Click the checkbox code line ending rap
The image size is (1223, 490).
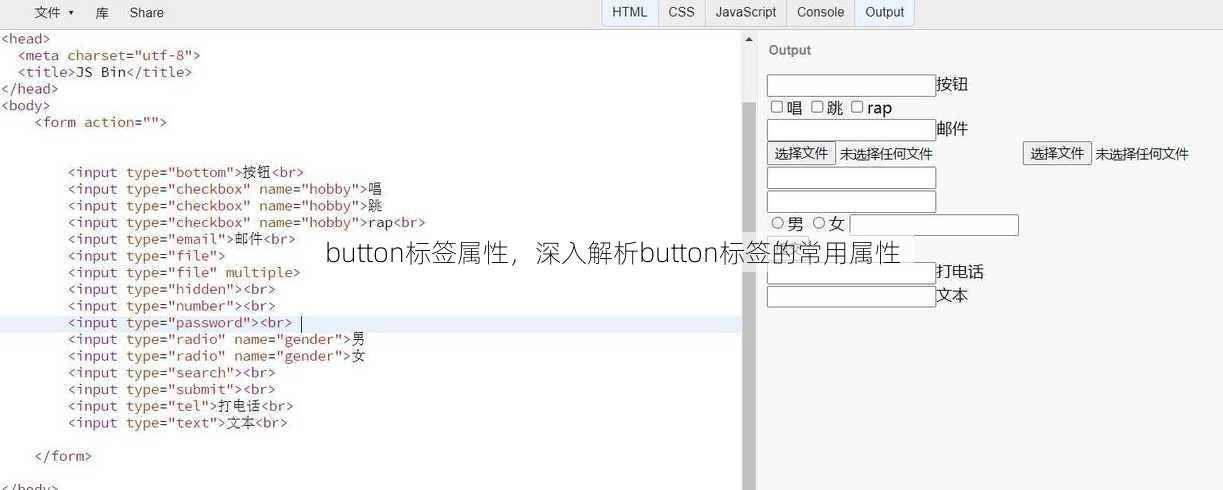[246, 222]
